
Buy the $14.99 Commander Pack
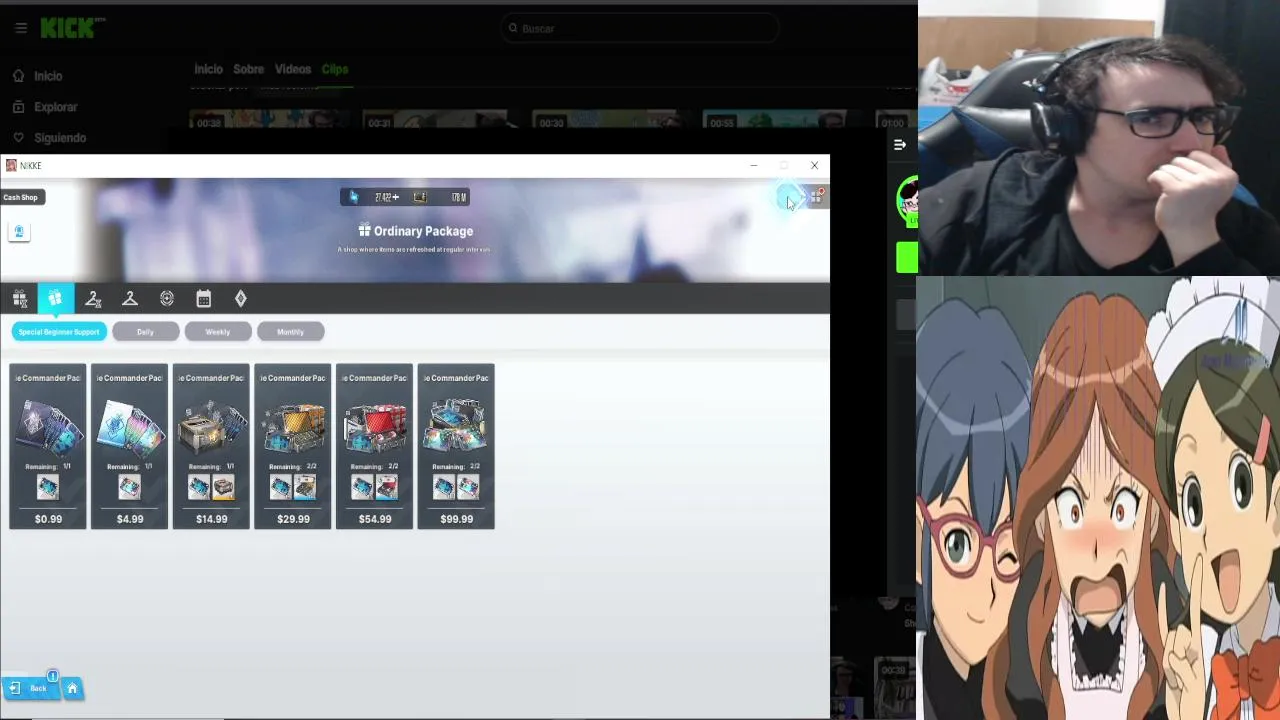[212, 519]
